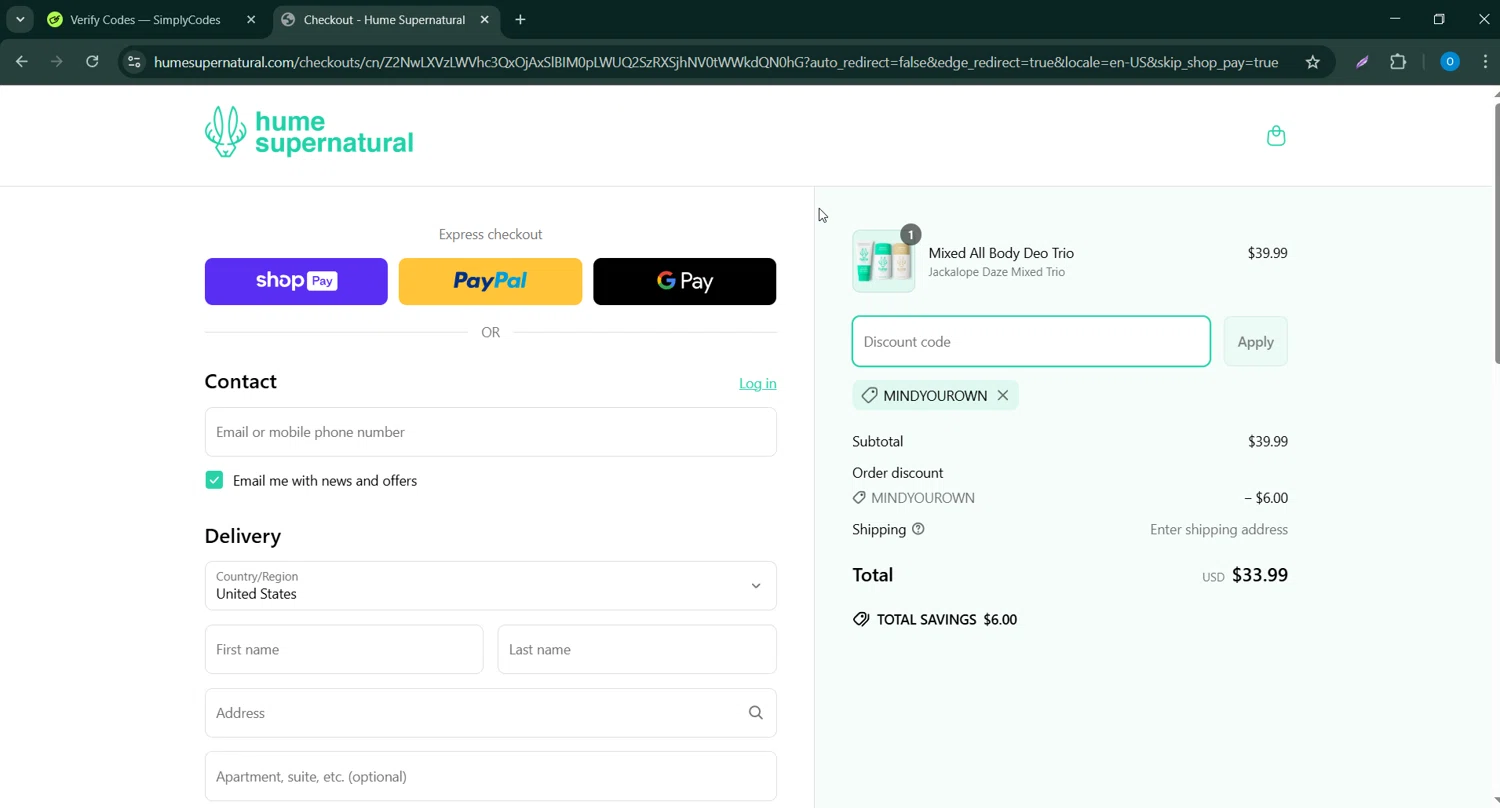Click the 'Subtotal' label
The image size is (1500, 808).
pos(878,441)
